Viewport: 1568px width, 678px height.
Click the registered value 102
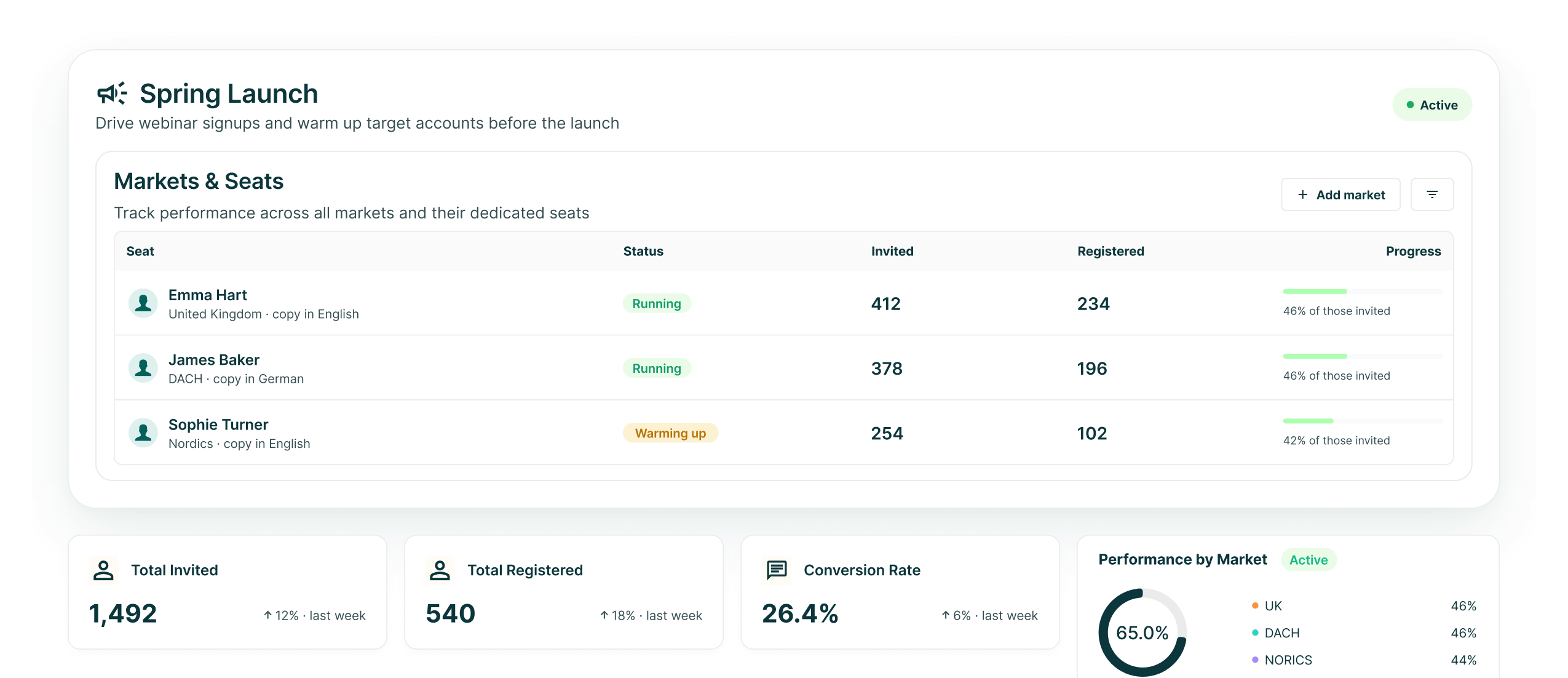tap(1092, 434)
